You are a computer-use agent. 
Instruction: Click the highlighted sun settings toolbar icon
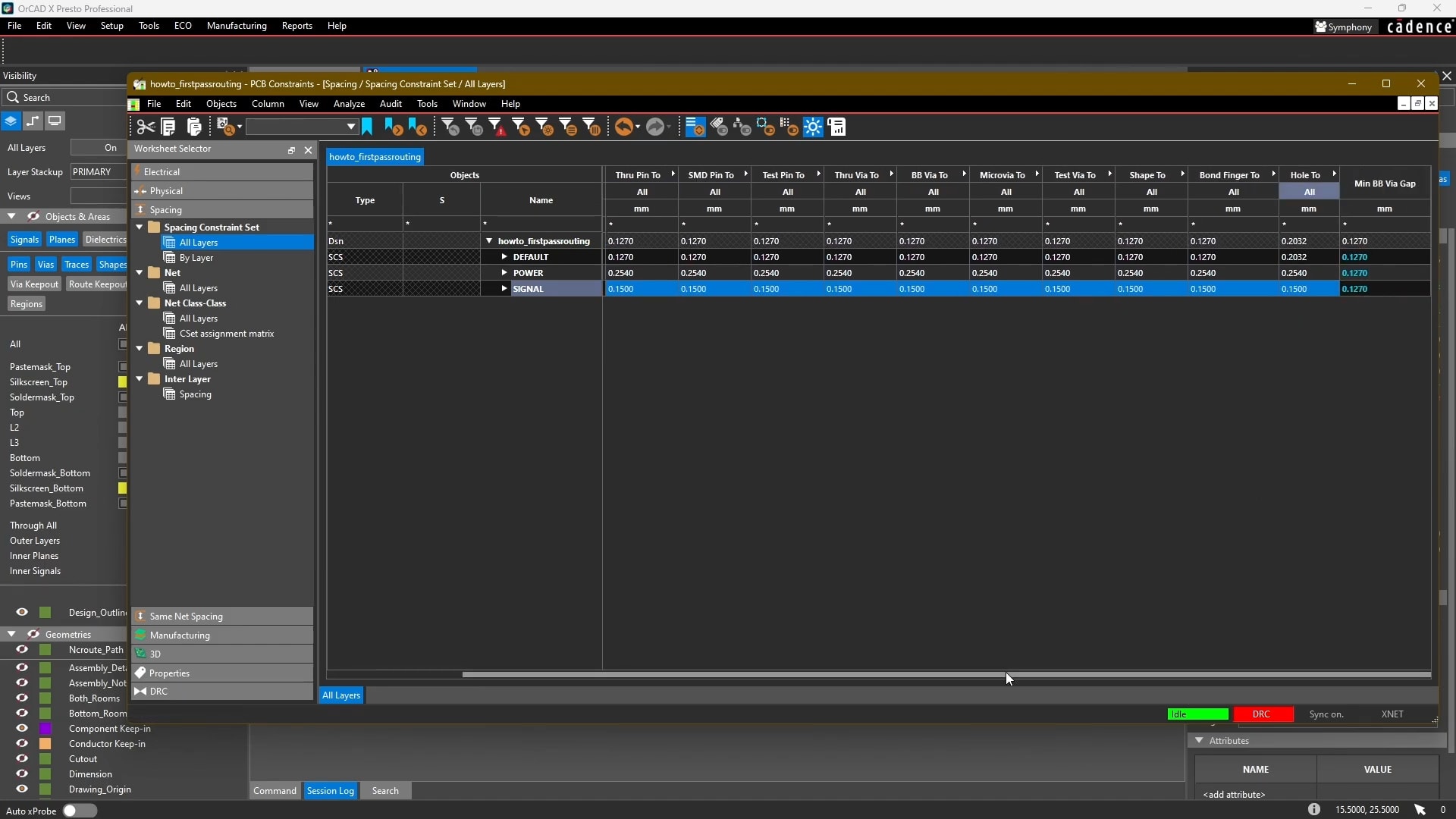pyautogui.click(x=813, y=127)
